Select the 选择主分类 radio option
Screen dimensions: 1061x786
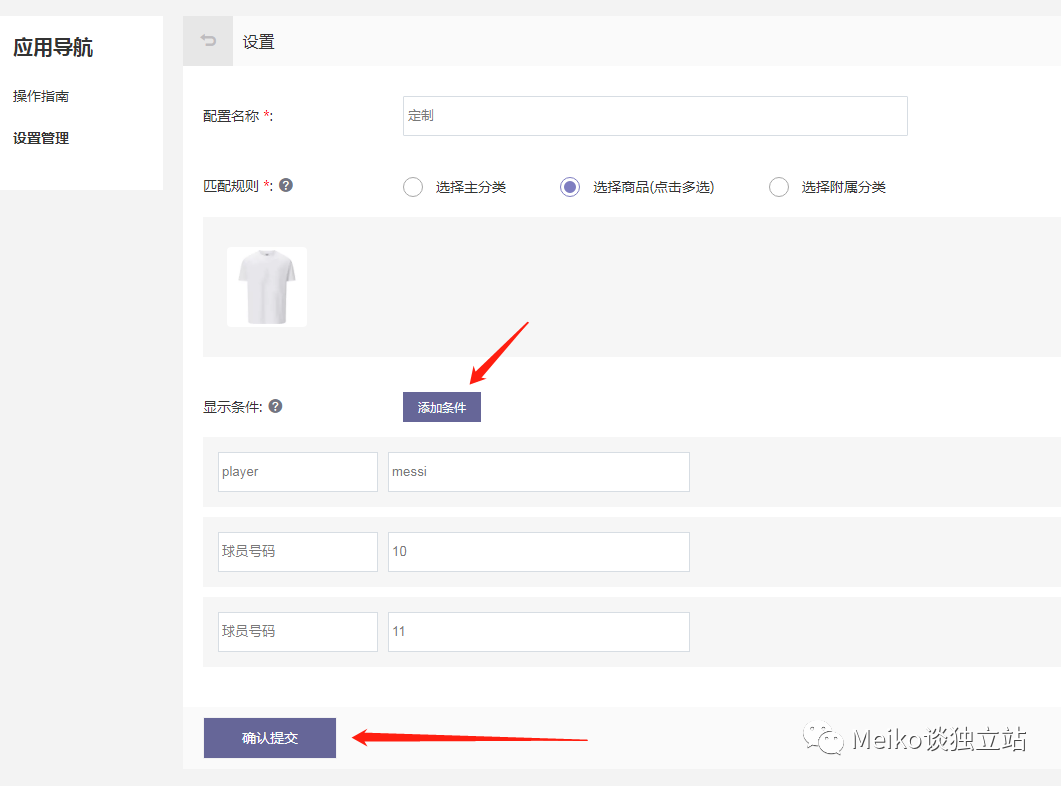[x=413, y=186]
